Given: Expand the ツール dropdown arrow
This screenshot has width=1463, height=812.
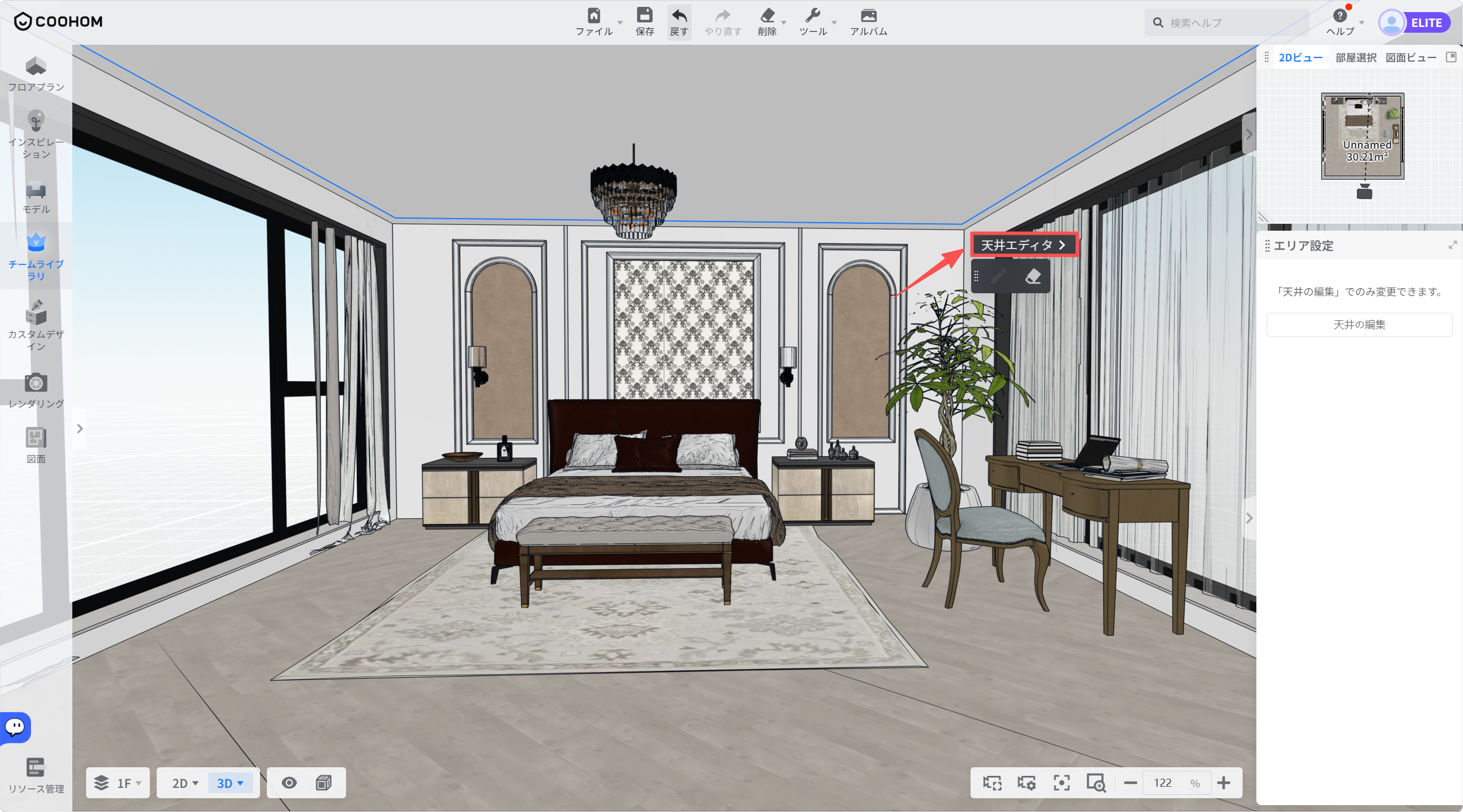Looking at the screenshot, I should point(834,22).
